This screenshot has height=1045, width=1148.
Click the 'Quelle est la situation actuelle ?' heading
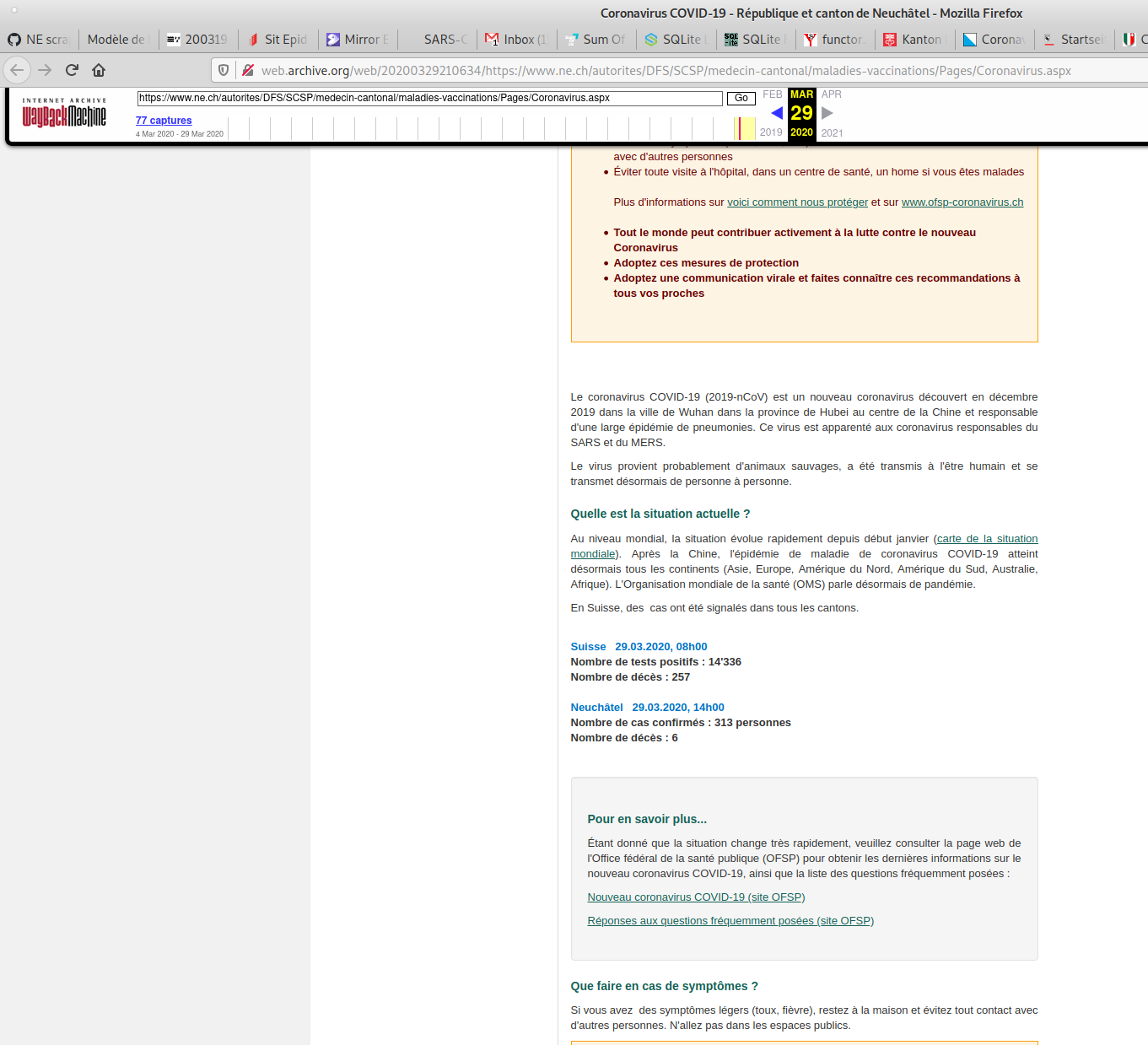coord(660,514)
